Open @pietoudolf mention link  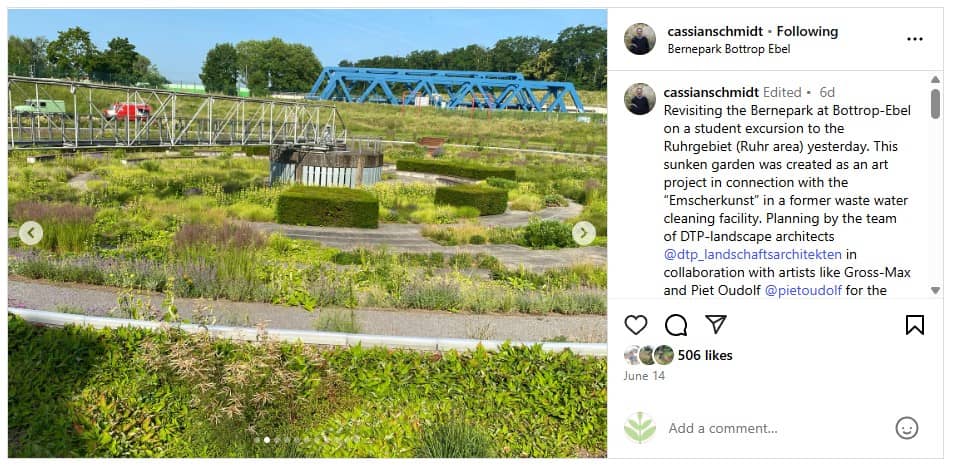[803, 290]
